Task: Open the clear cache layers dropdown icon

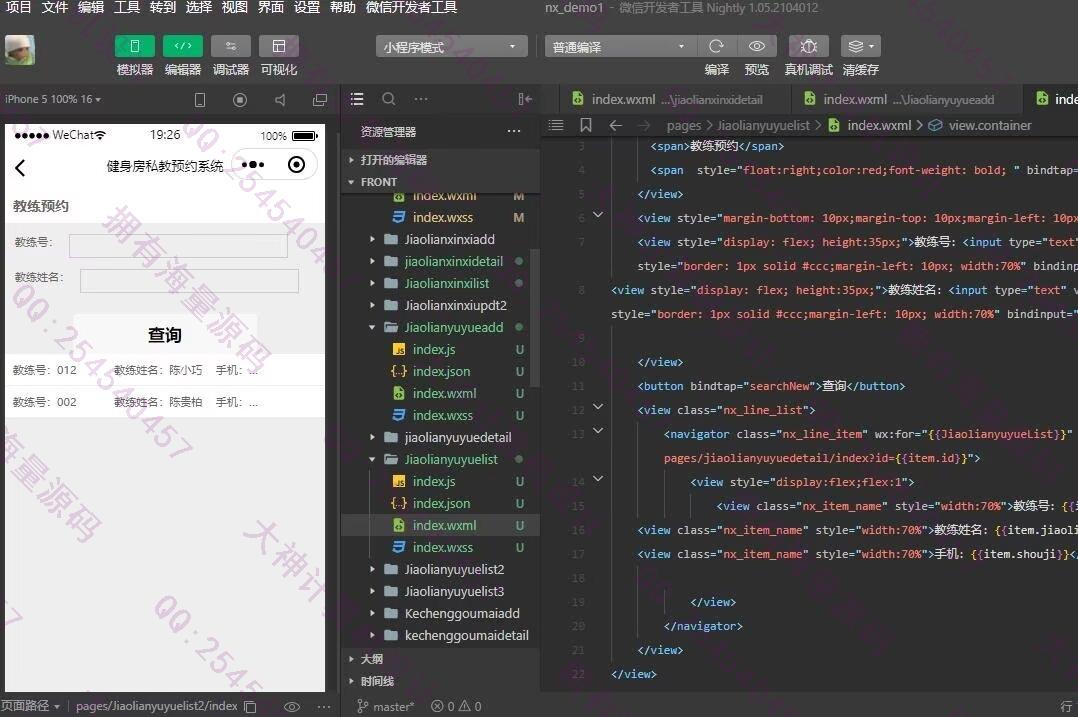Action: 860,46
